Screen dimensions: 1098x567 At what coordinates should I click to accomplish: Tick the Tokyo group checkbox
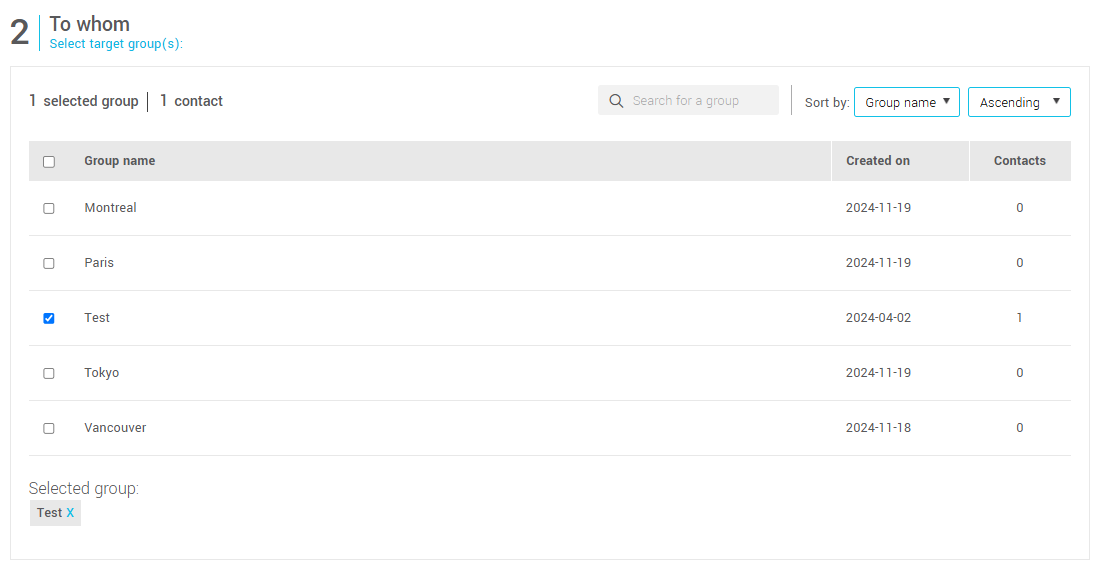pyautogui.click(x=49, y=374)
